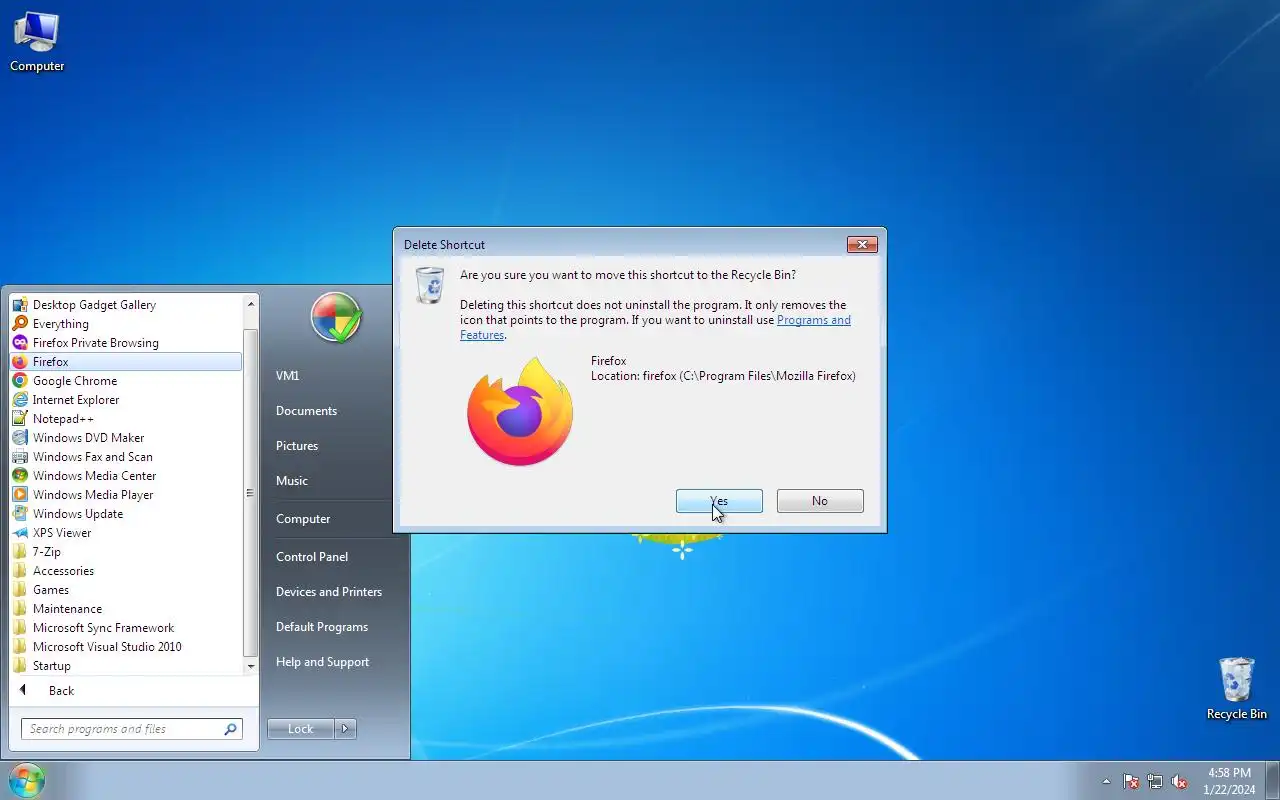Image resolution: width=1280 pixels, height=800 pixels.
Task: Expand the 7-Zip folder
Action: coord(126,552)
